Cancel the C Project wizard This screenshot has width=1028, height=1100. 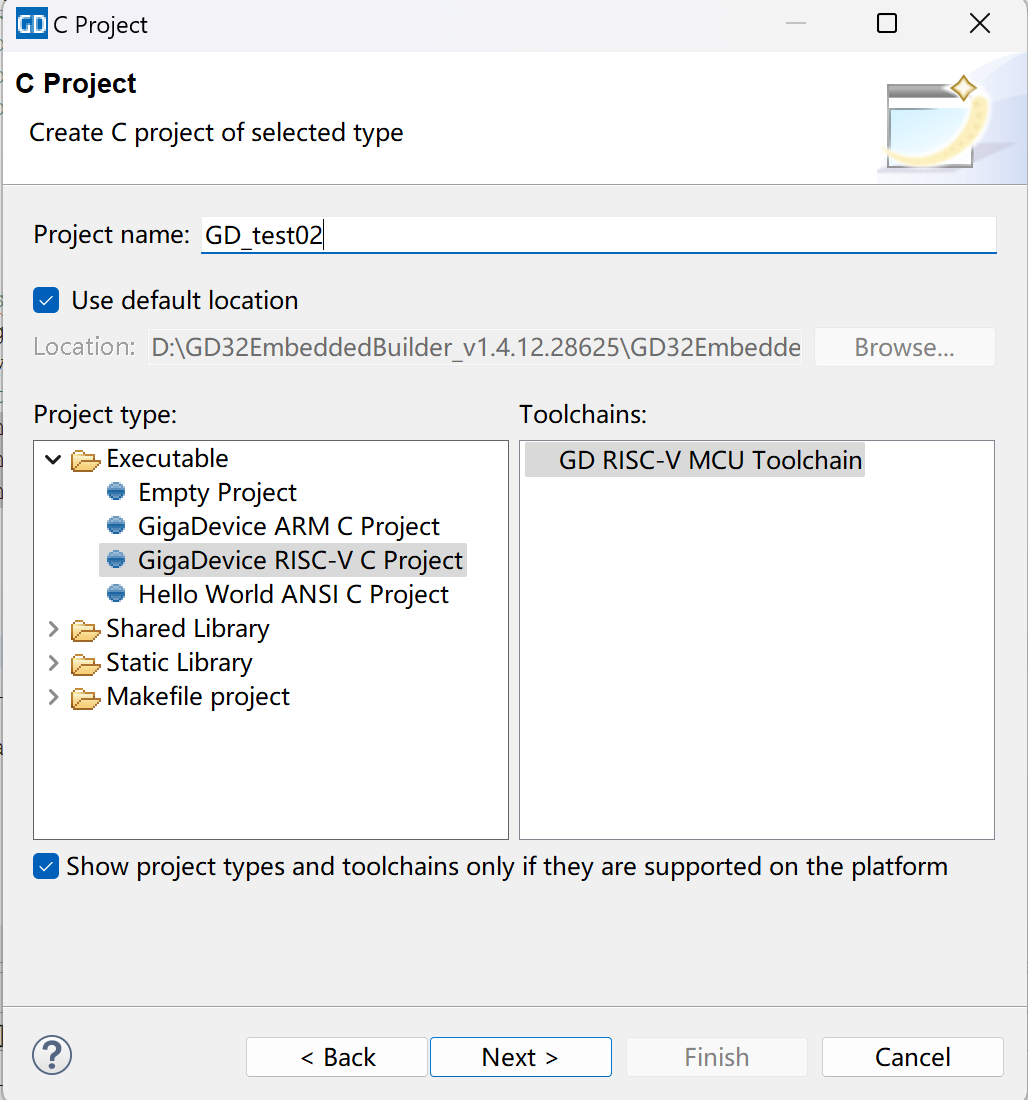pos(912,1057)
